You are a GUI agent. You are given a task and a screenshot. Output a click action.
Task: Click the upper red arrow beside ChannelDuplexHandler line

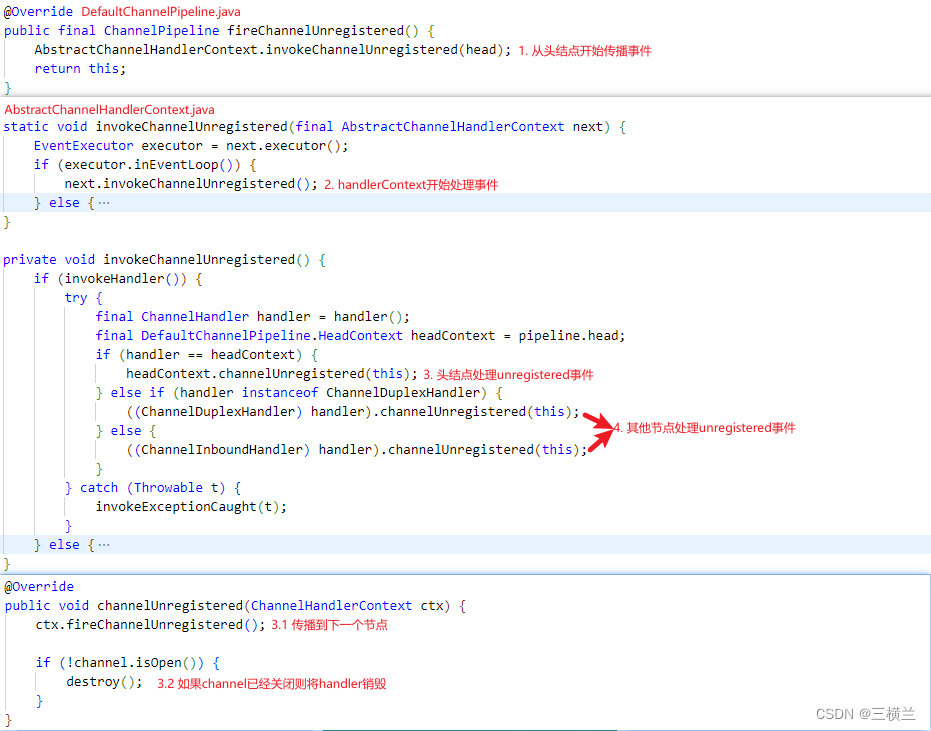pos(596,420)
